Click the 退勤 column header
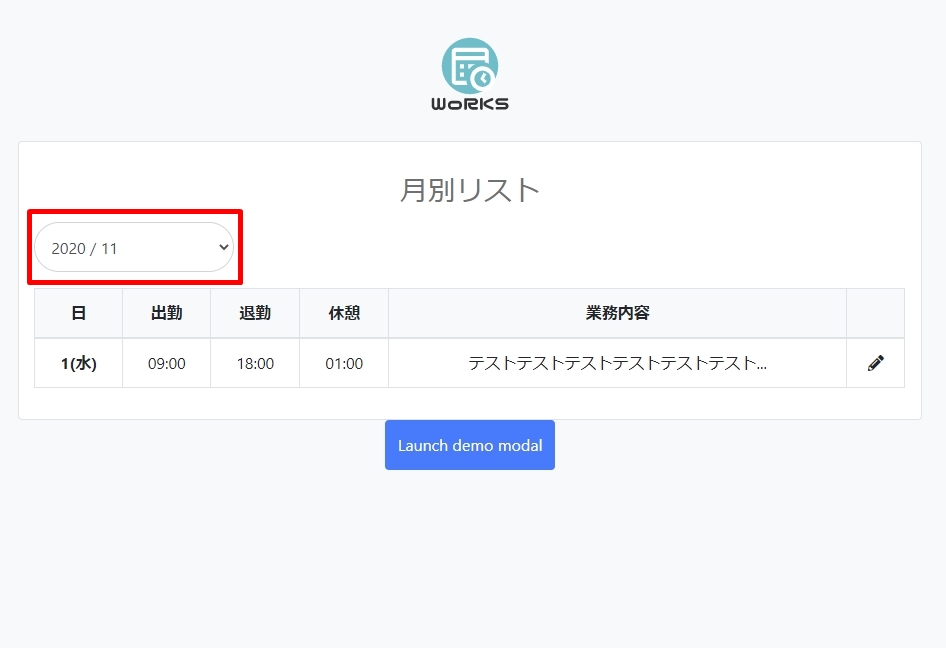 (x=255, y=313)
